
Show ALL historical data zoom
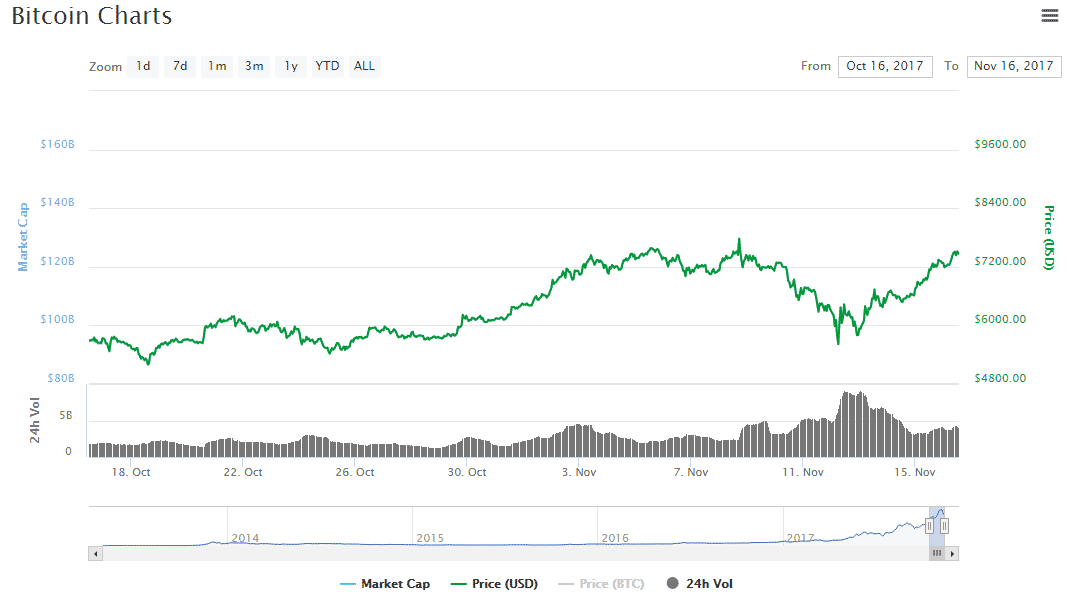pyautogui.click(x=364, y=66)
